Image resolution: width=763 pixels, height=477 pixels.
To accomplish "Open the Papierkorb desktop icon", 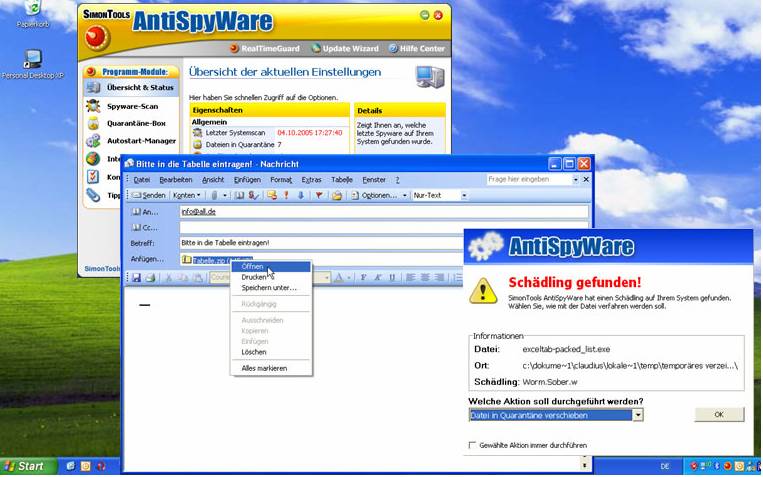I will point(33,14).
